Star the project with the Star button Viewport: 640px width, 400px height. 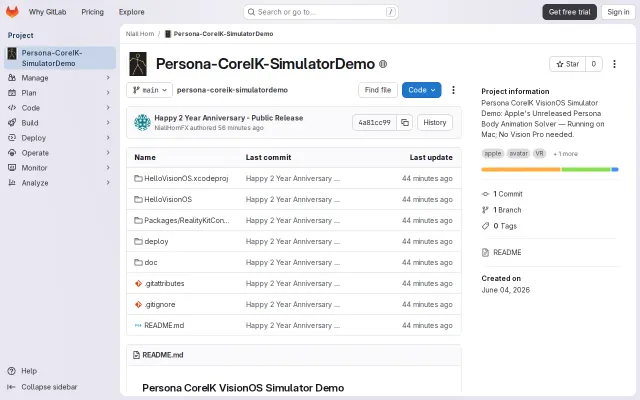coord(568,64)
